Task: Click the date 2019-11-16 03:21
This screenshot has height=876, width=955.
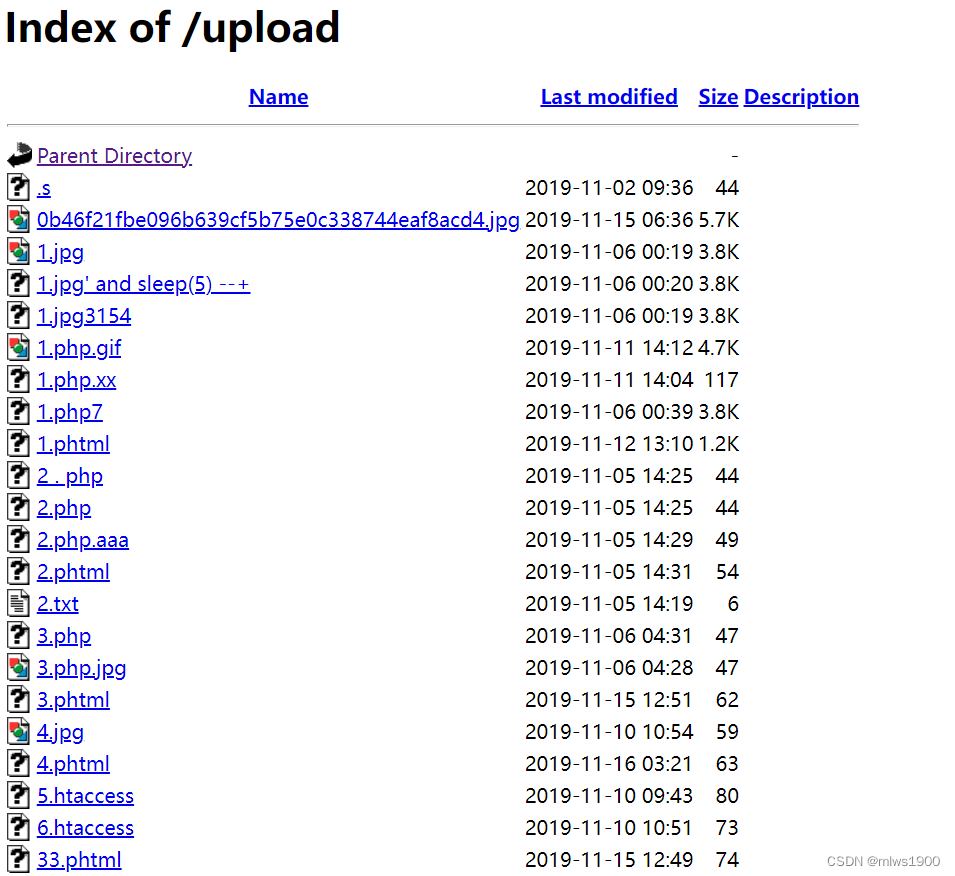Action: (x=609, y=764)
